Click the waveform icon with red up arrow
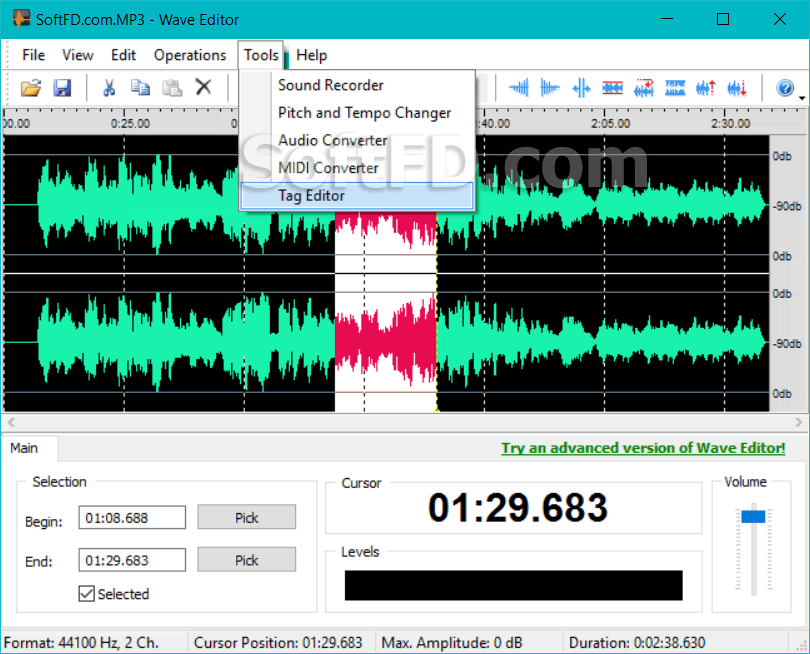This screenshot has width=810, height=654. [x=706, y=88]
